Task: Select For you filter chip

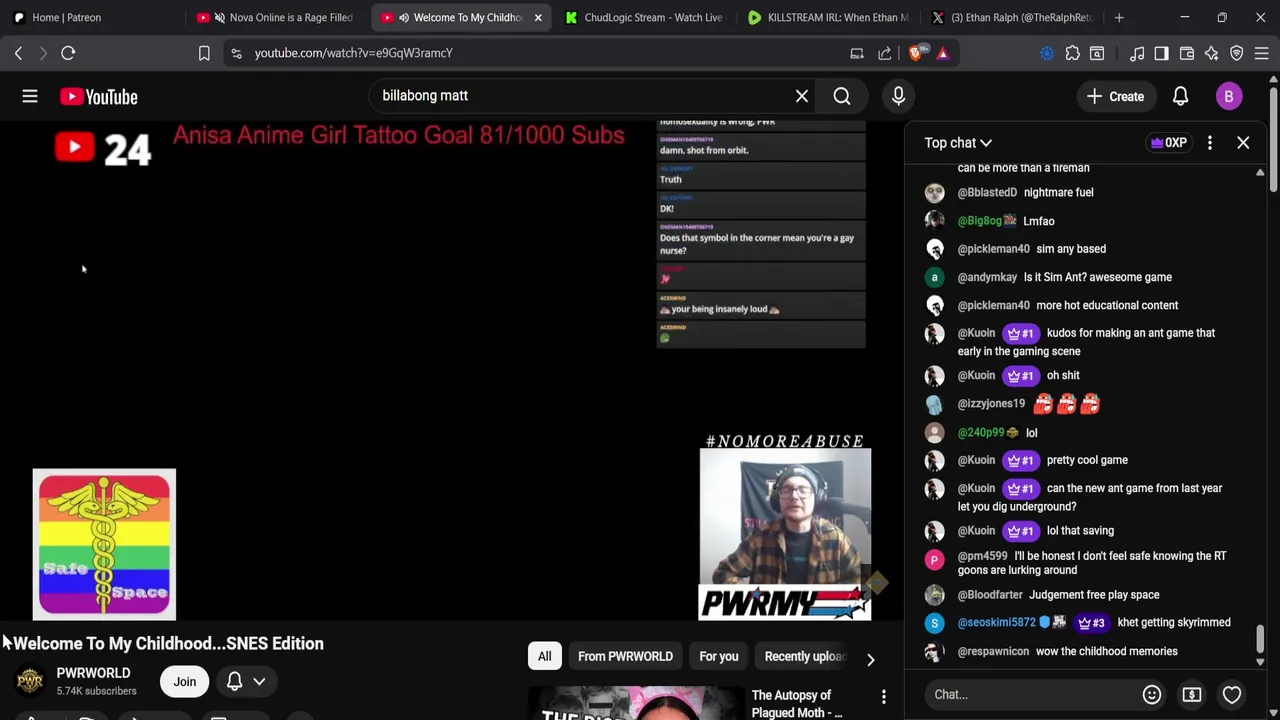Action: coord(718,657)
